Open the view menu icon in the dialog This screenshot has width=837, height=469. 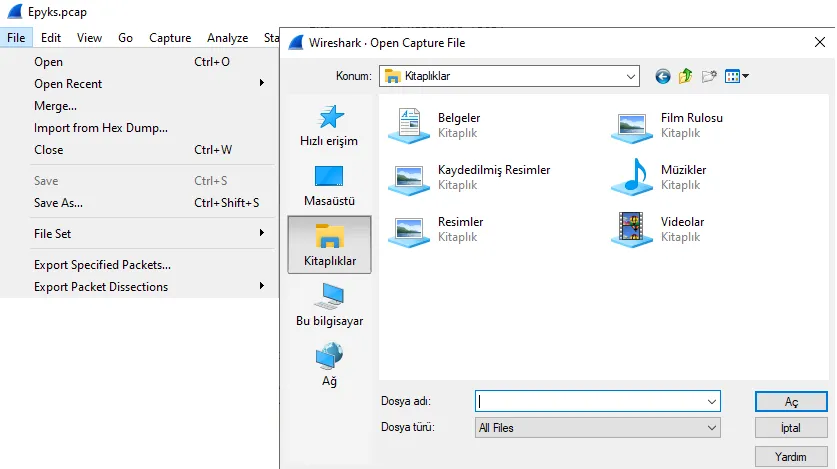737,76
